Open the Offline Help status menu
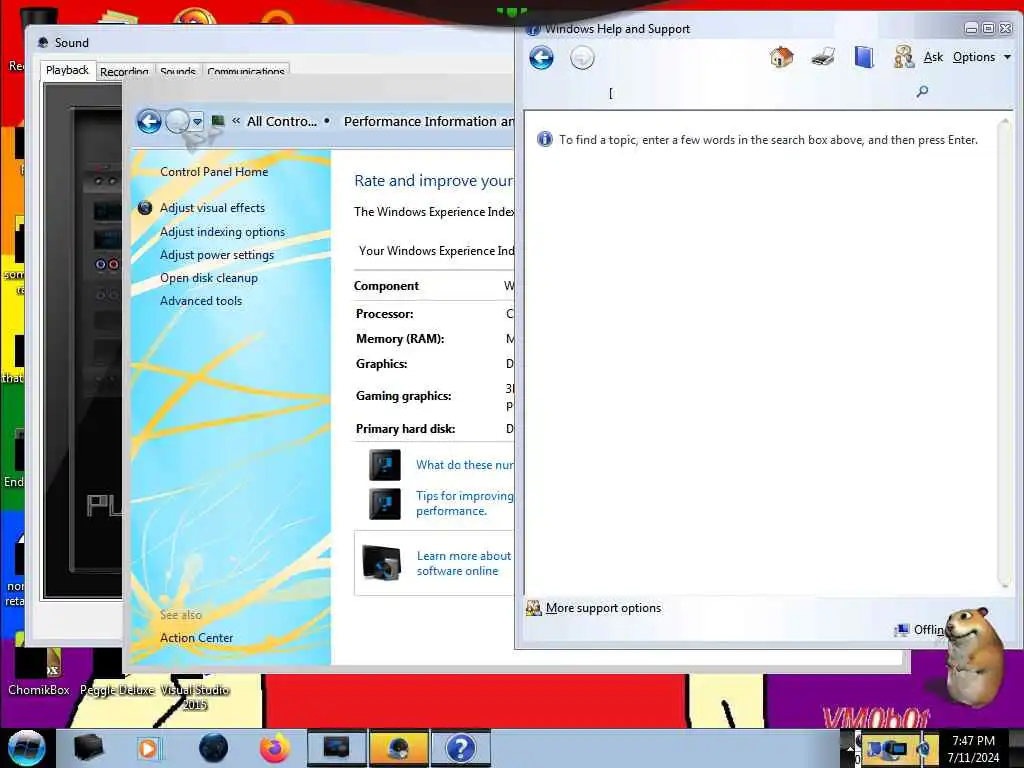 pyautogui.click(x=921, y=630)
